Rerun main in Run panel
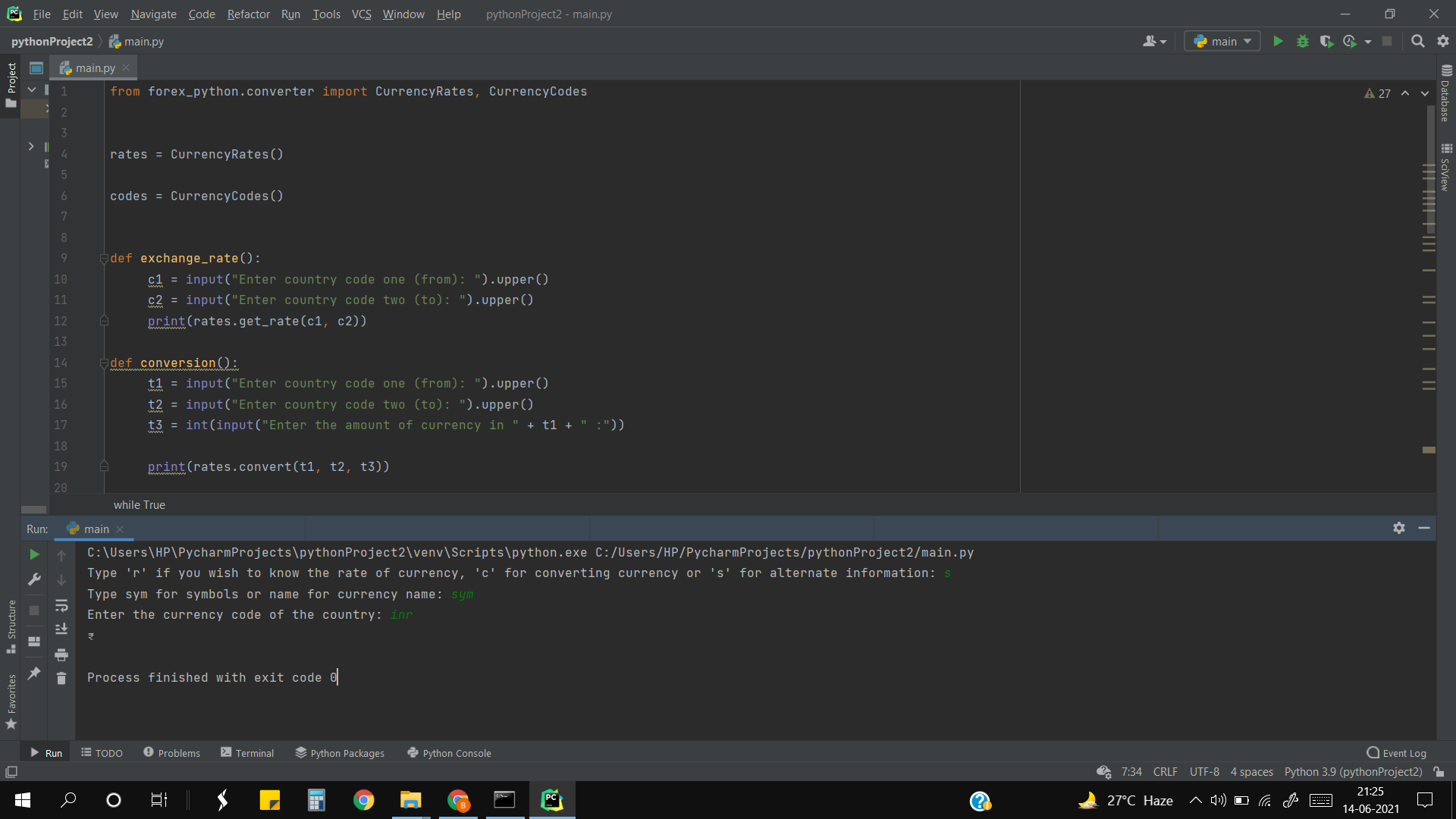The height and width of the screenshot is (819, 1456). pyautogui.click(x=34, y=555)
